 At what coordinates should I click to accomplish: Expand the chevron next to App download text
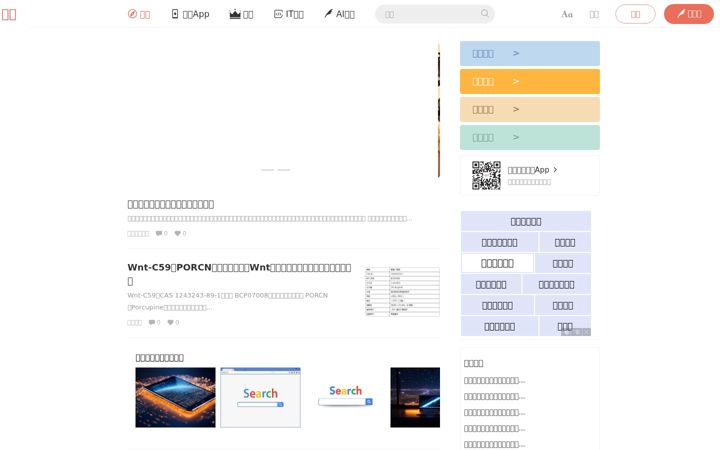click(555, 169)
